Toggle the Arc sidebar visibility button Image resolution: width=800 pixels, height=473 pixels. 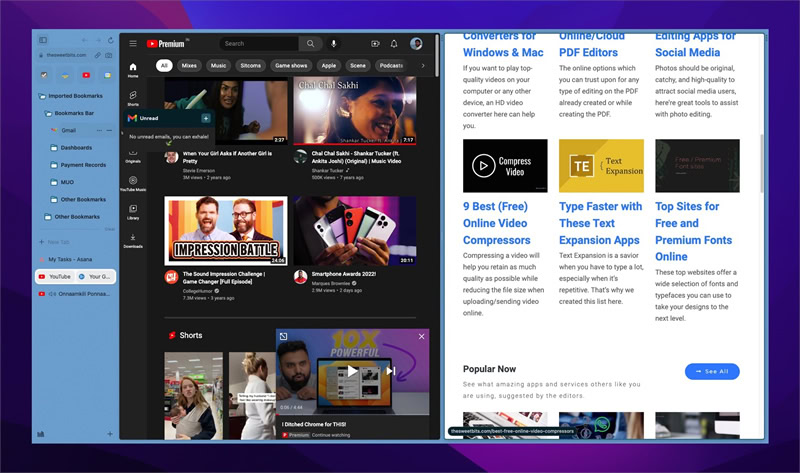click(x=43, y=40)
